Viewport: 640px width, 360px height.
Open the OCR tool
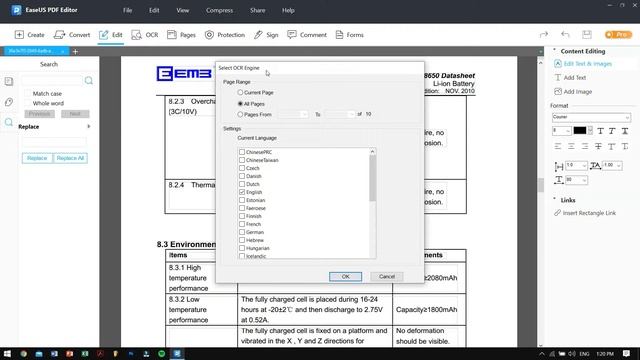(x=145, y=35)
